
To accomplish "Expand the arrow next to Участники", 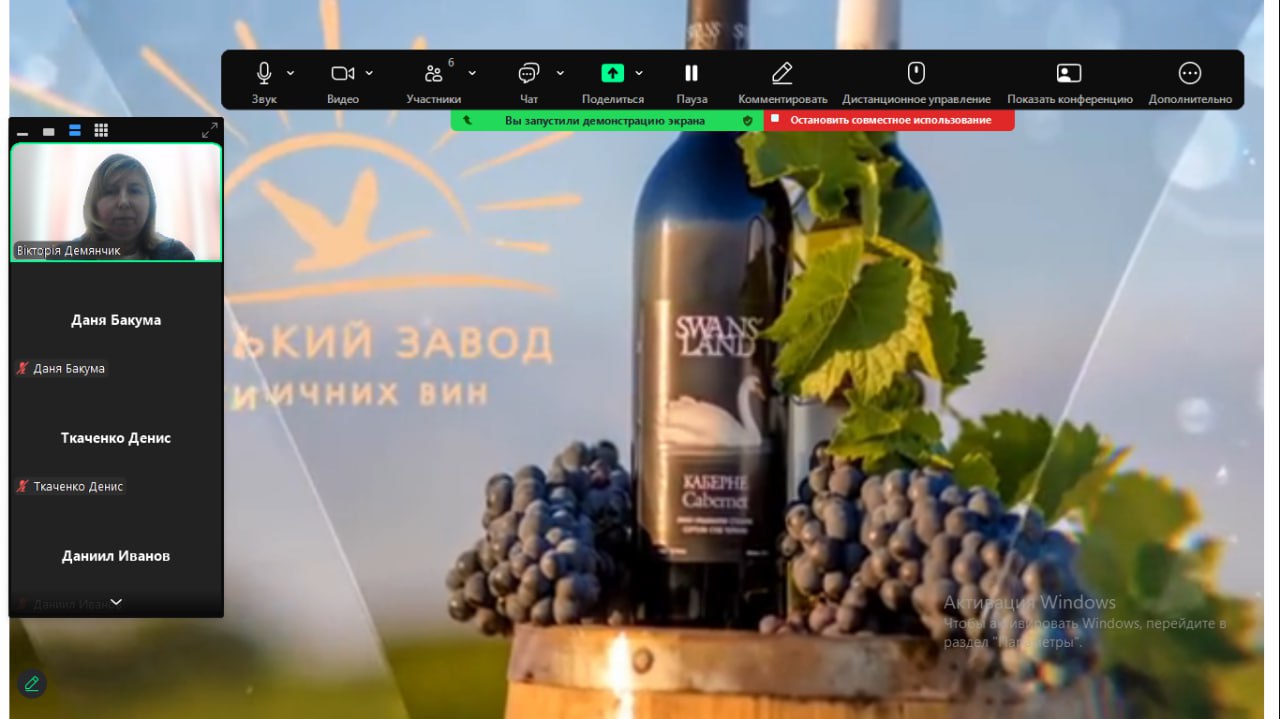I will coord(472,73).
